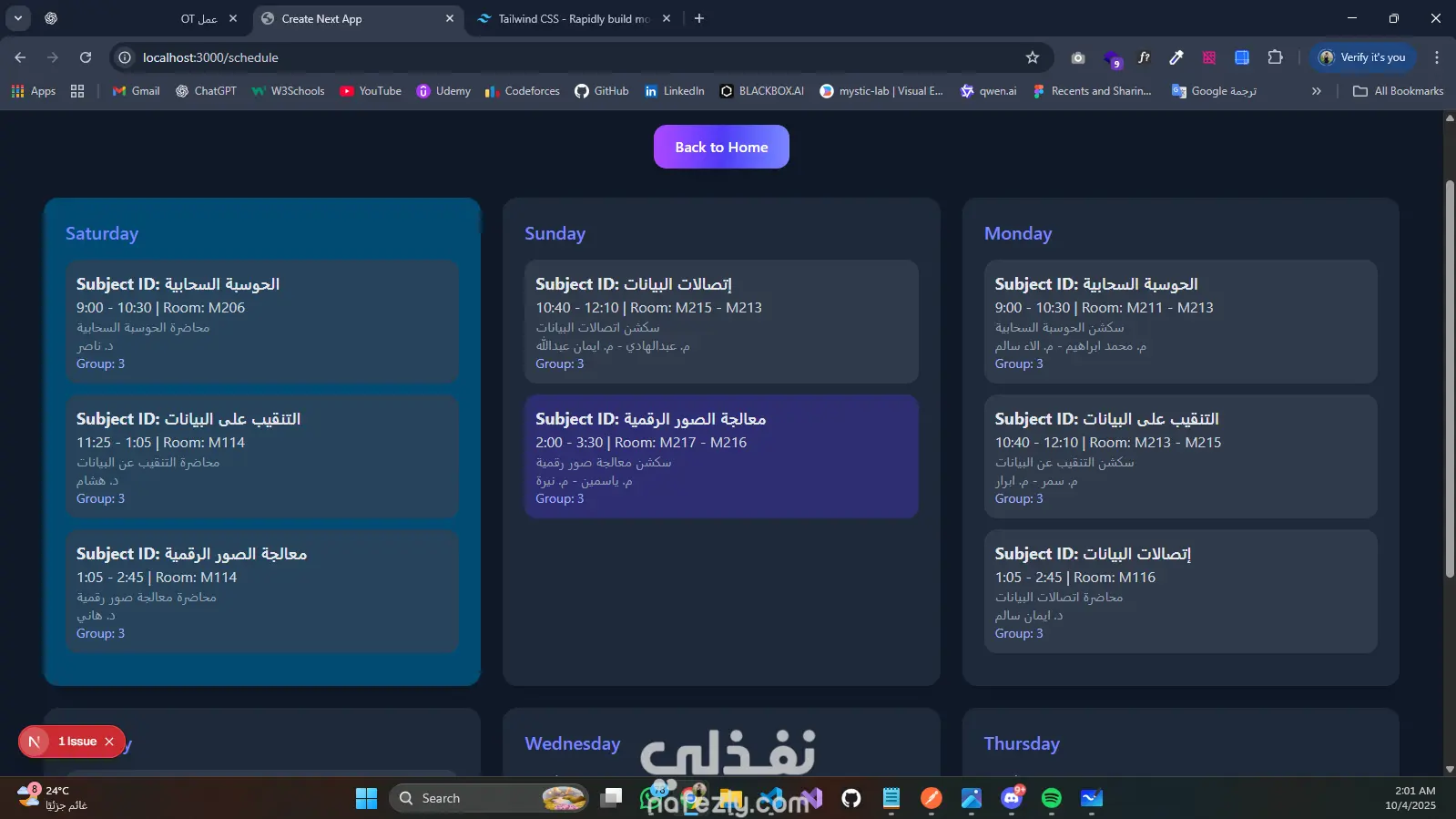This screenshot has height=819, width=1456.
Task: Open the Apps bookmark shortcut
Action: coord(34,91)
